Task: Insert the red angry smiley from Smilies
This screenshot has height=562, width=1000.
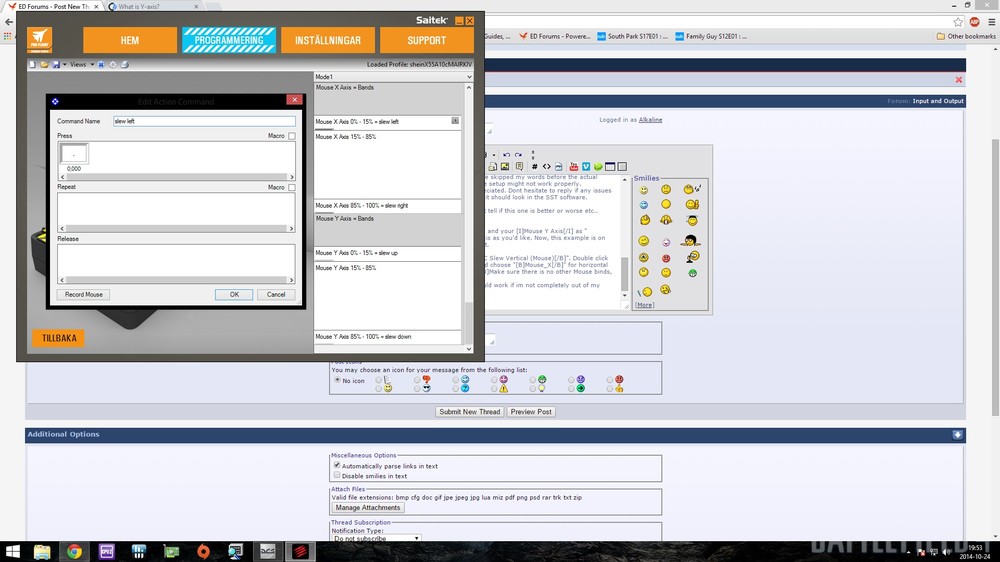Action: click(666, 258)
